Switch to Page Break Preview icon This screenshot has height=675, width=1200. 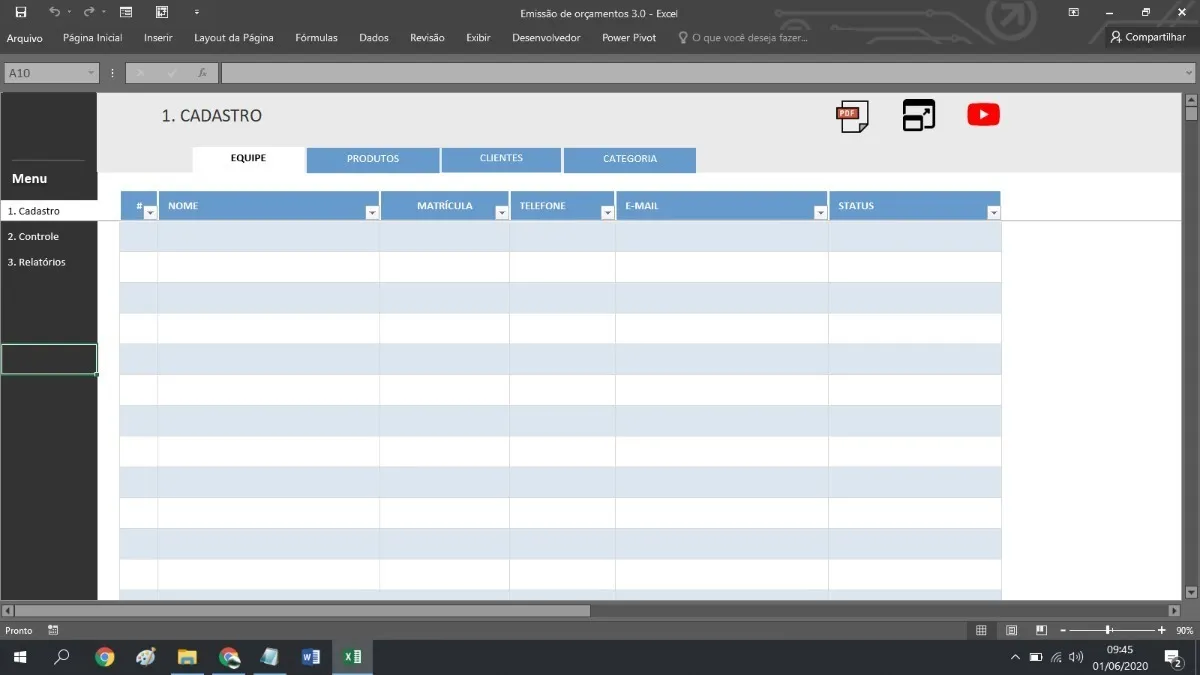tap(1041, 630)
